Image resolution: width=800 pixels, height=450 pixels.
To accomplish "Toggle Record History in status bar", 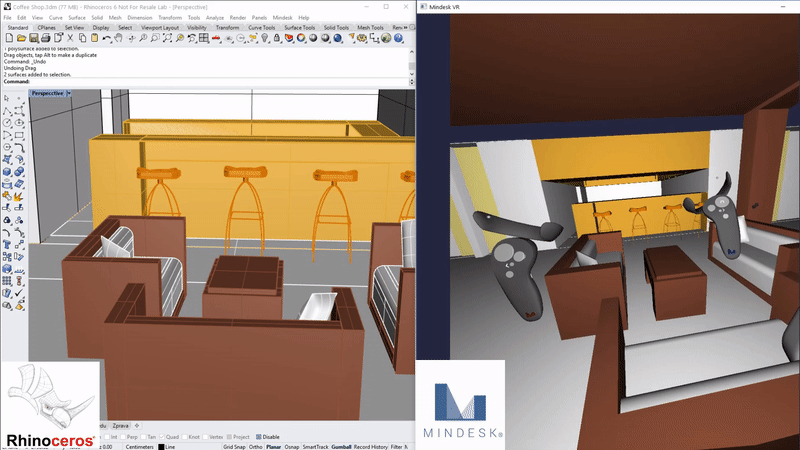I will pyautogui.click(x=370, y=447).
